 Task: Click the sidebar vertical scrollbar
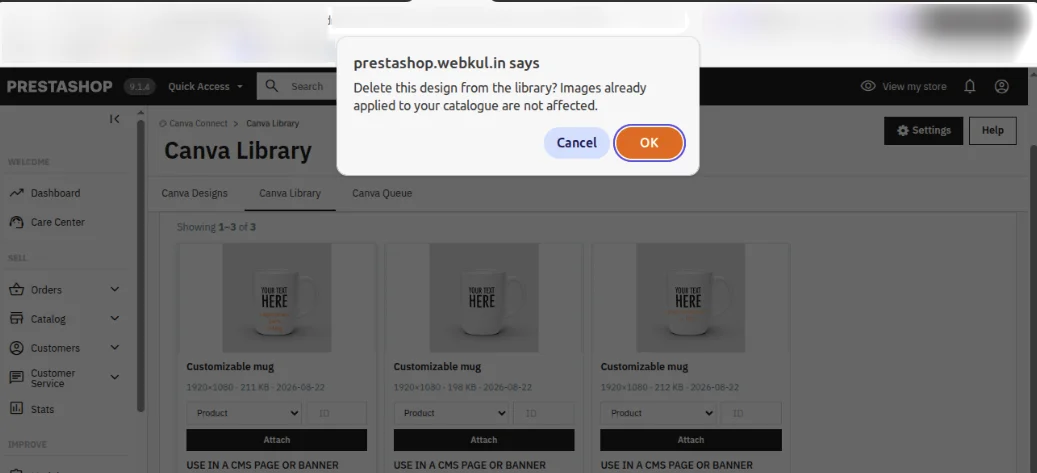[x=140, y=265]
